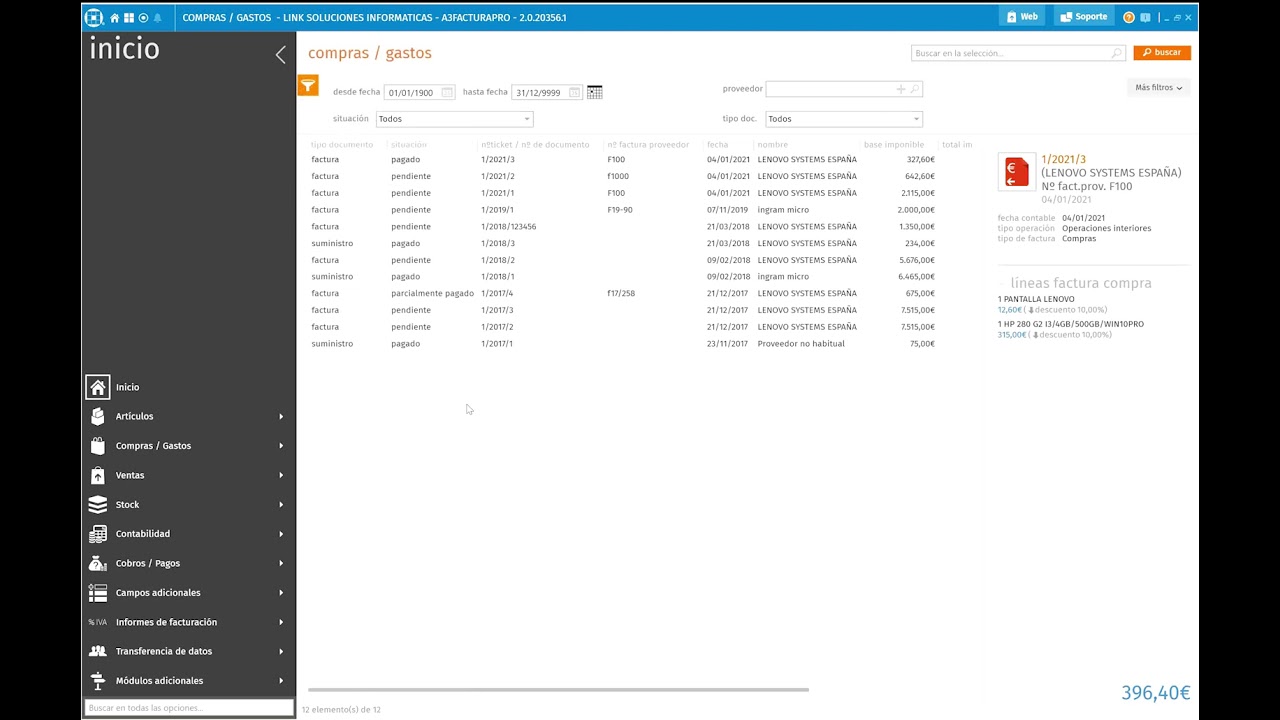Toggle the orange funnel filter icon
The image size is (1280, 720).
click(308, 86)
